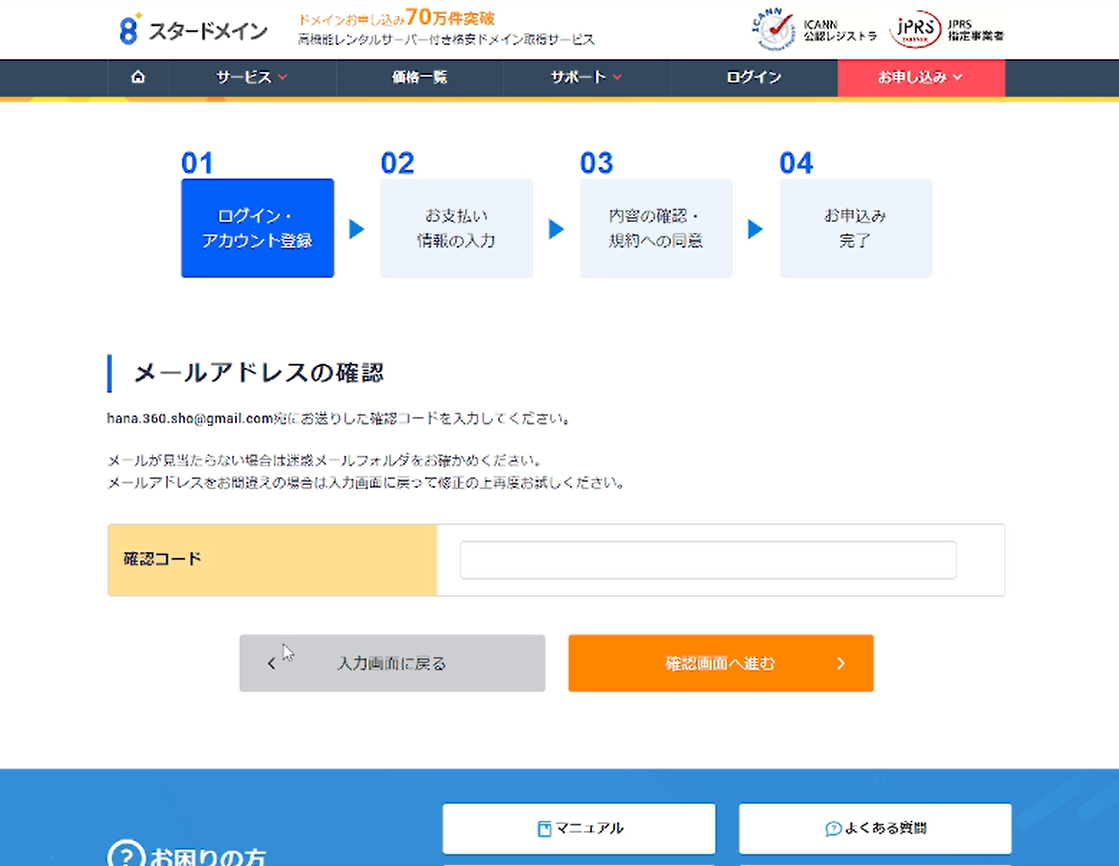Expand the サービス dropdown arrow

(x=283, y=77)
